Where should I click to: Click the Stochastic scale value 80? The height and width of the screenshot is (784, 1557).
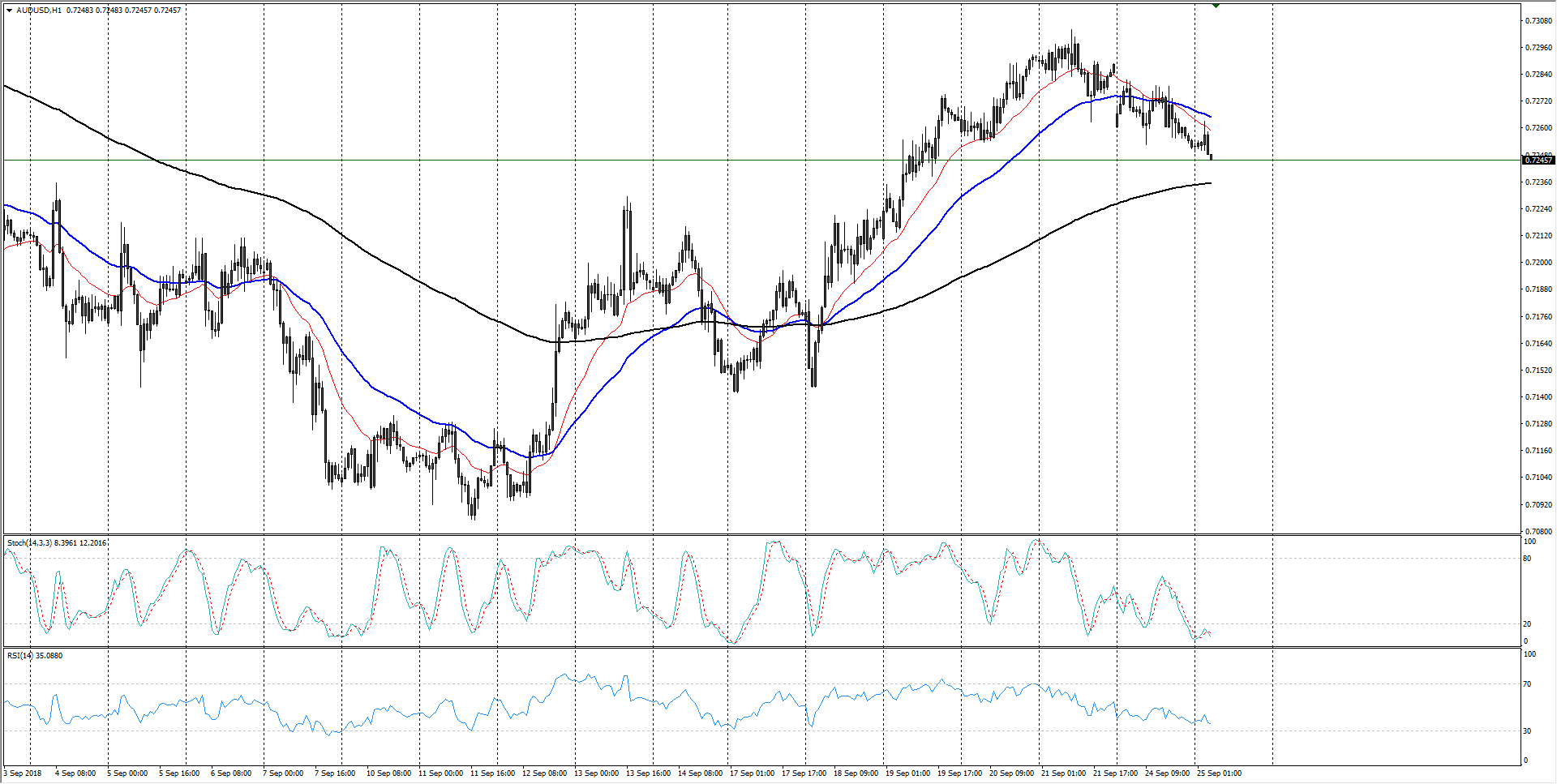(x=1527, y=559)
